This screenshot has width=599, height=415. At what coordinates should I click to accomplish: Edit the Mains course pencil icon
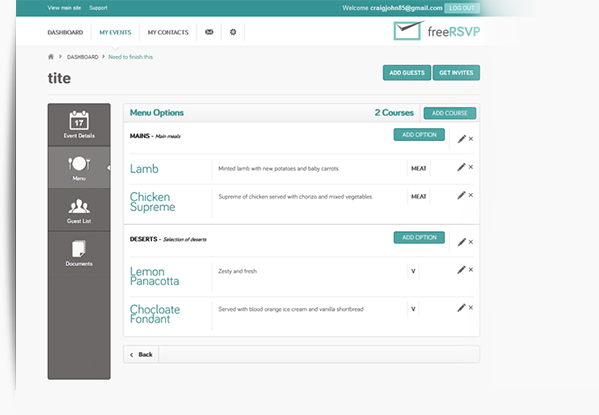pos(462,139)
